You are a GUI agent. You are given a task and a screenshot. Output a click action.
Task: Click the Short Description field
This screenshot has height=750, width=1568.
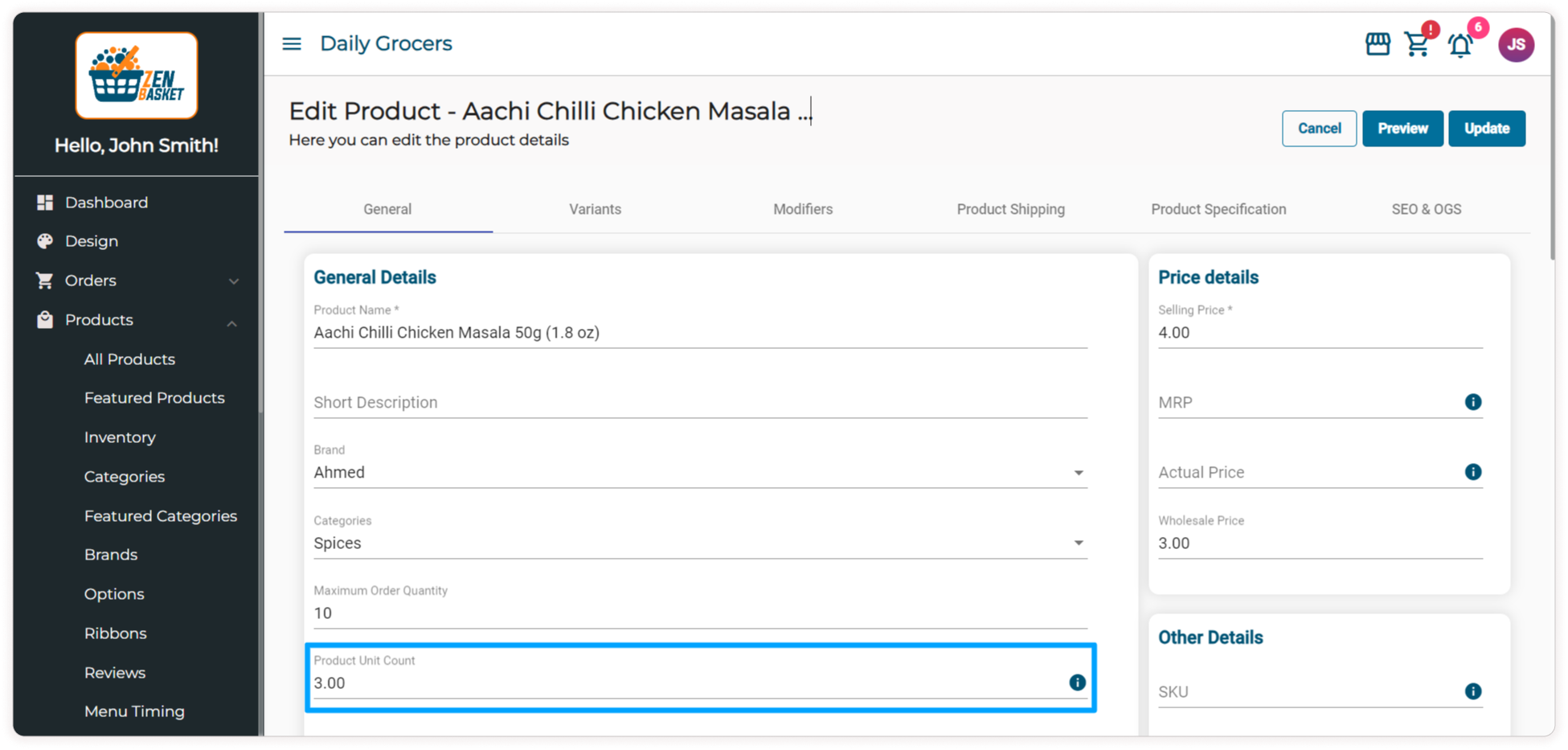699,403
